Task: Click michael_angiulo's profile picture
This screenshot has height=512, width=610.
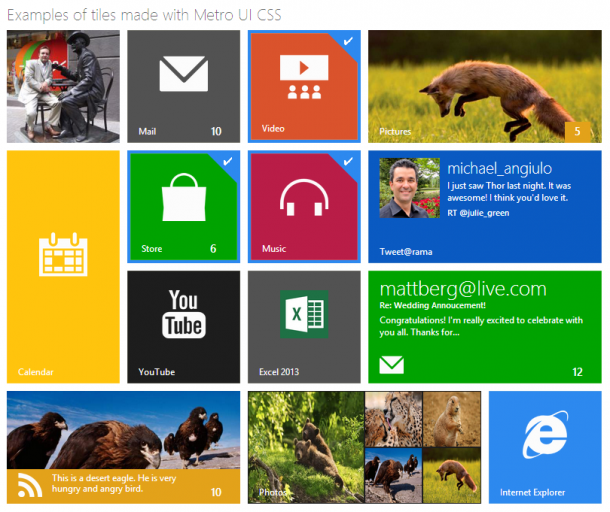Action: 408,188
